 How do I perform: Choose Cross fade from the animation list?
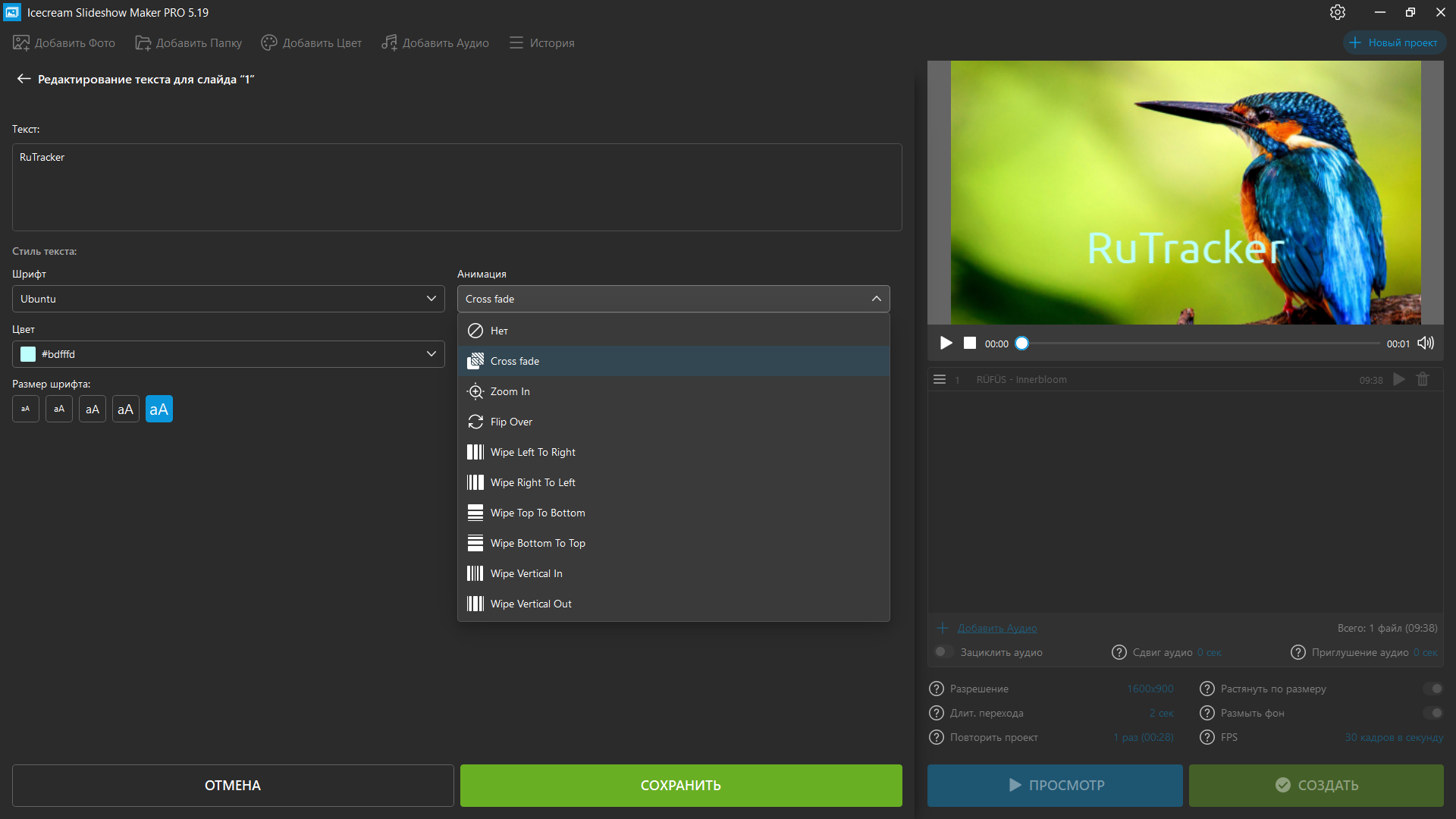click(673, 361)
